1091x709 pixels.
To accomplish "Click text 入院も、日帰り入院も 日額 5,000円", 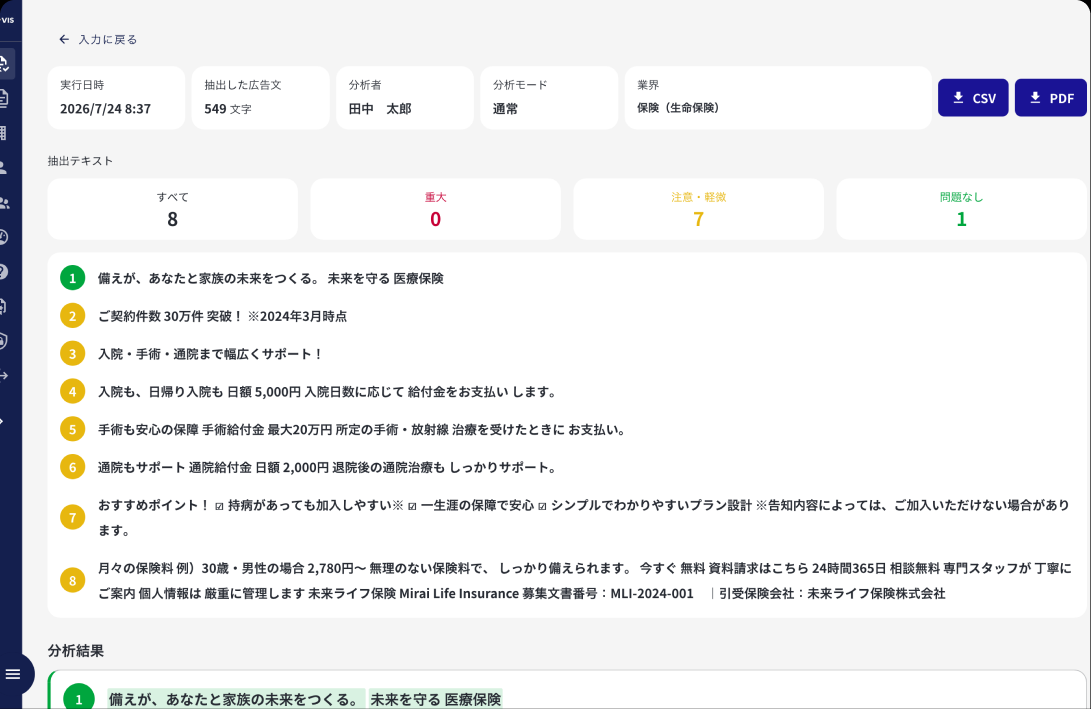I will click(199, 392).
